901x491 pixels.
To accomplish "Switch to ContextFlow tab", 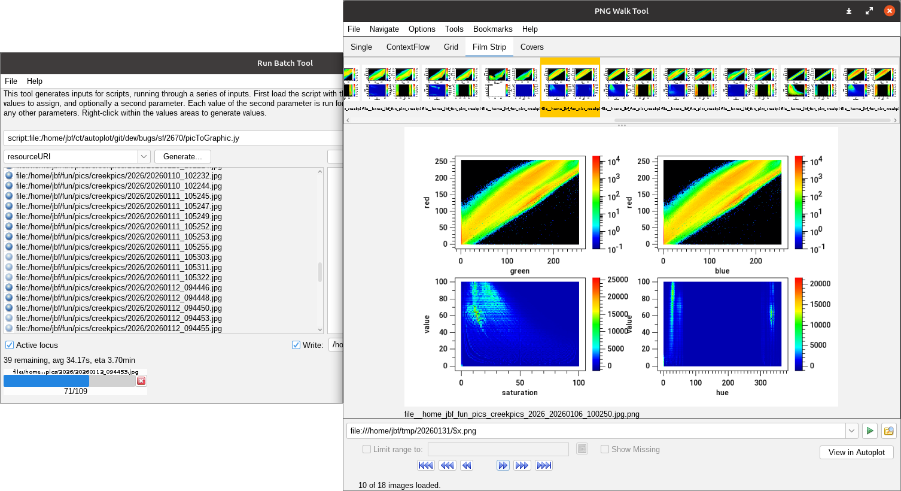I will [408, 47].
